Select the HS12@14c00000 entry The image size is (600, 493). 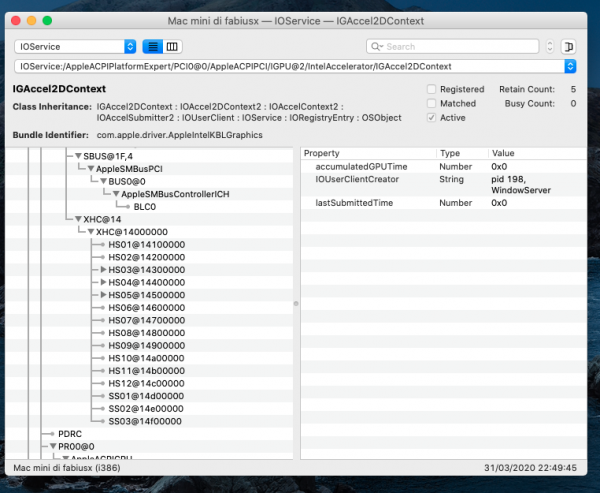(x=146, y=384)
